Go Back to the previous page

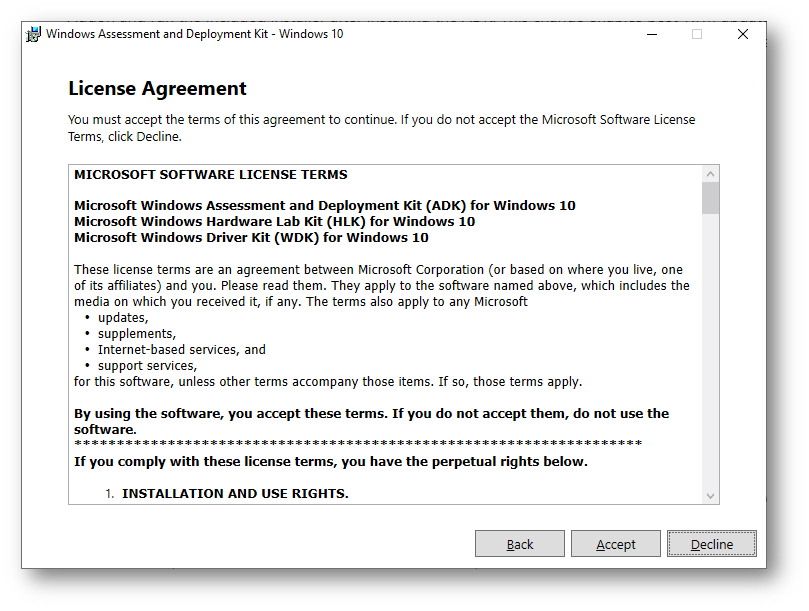520,544
